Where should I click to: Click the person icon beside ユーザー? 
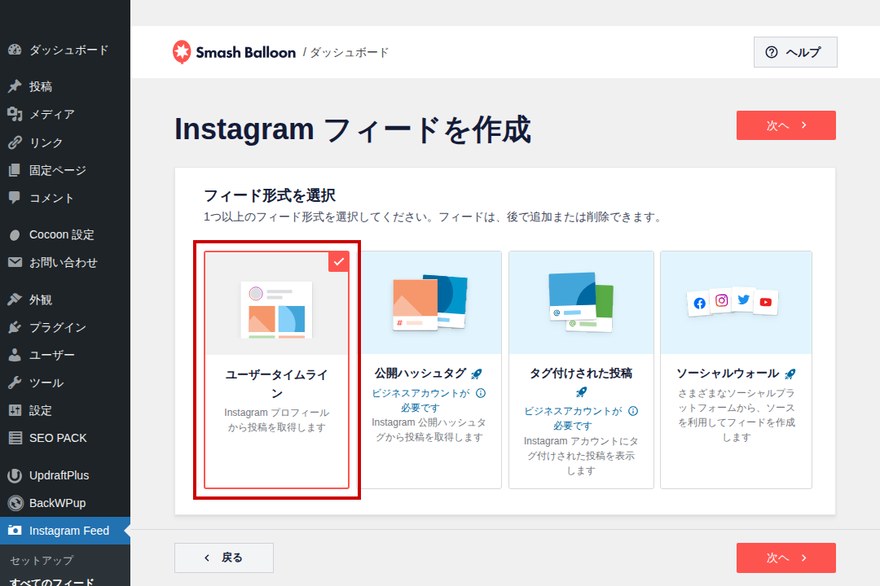(x=15, y=355)
